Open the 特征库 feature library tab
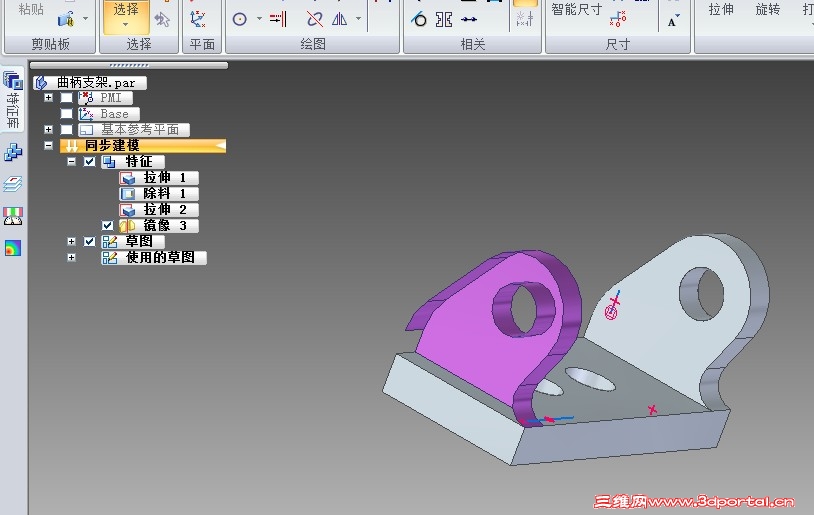The width and height of the screenshot is (814, 515). pos(13,111)
